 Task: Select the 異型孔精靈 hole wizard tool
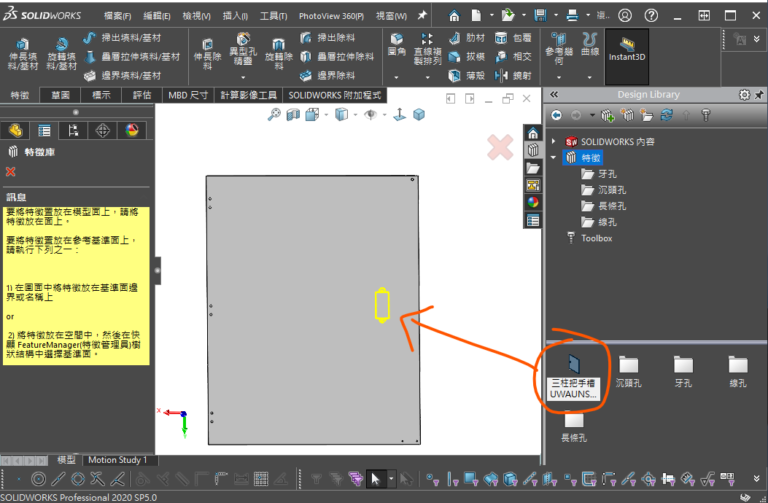click(x=239, y=50)
